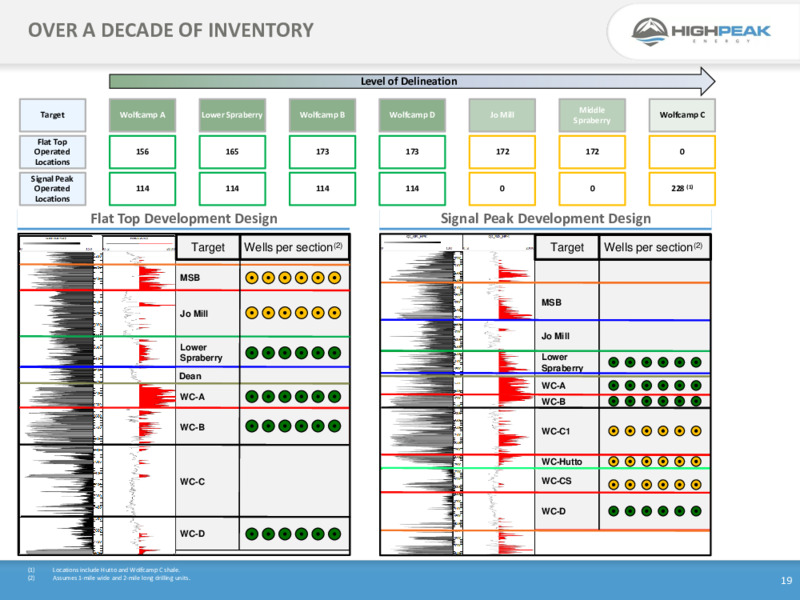Click the Signal Peak value 0 under Jo Mill
800x600 pixels.
coord(502,189)
